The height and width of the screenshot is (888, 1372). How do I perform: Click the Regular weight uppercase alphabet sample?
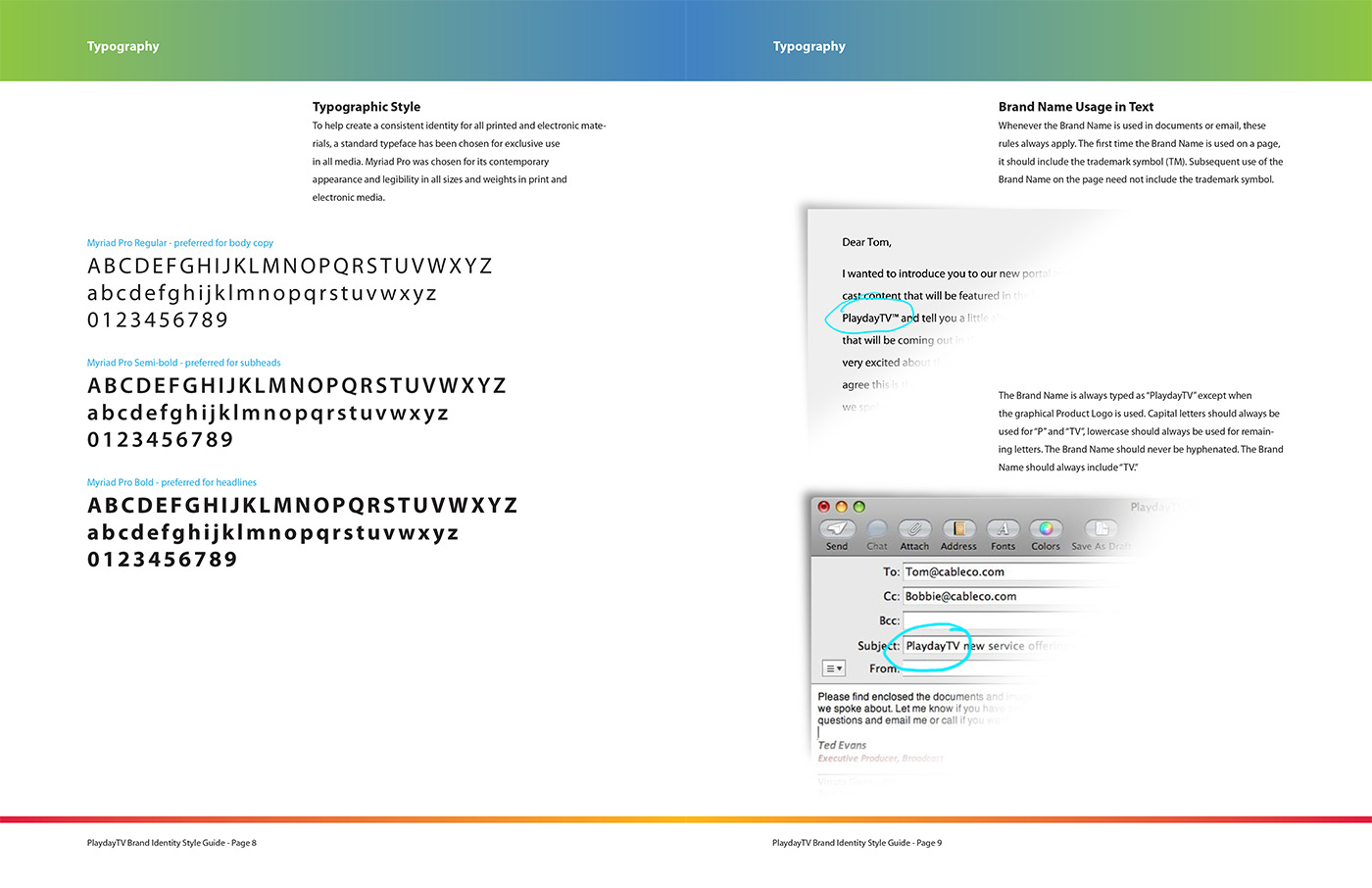[290, 266]
